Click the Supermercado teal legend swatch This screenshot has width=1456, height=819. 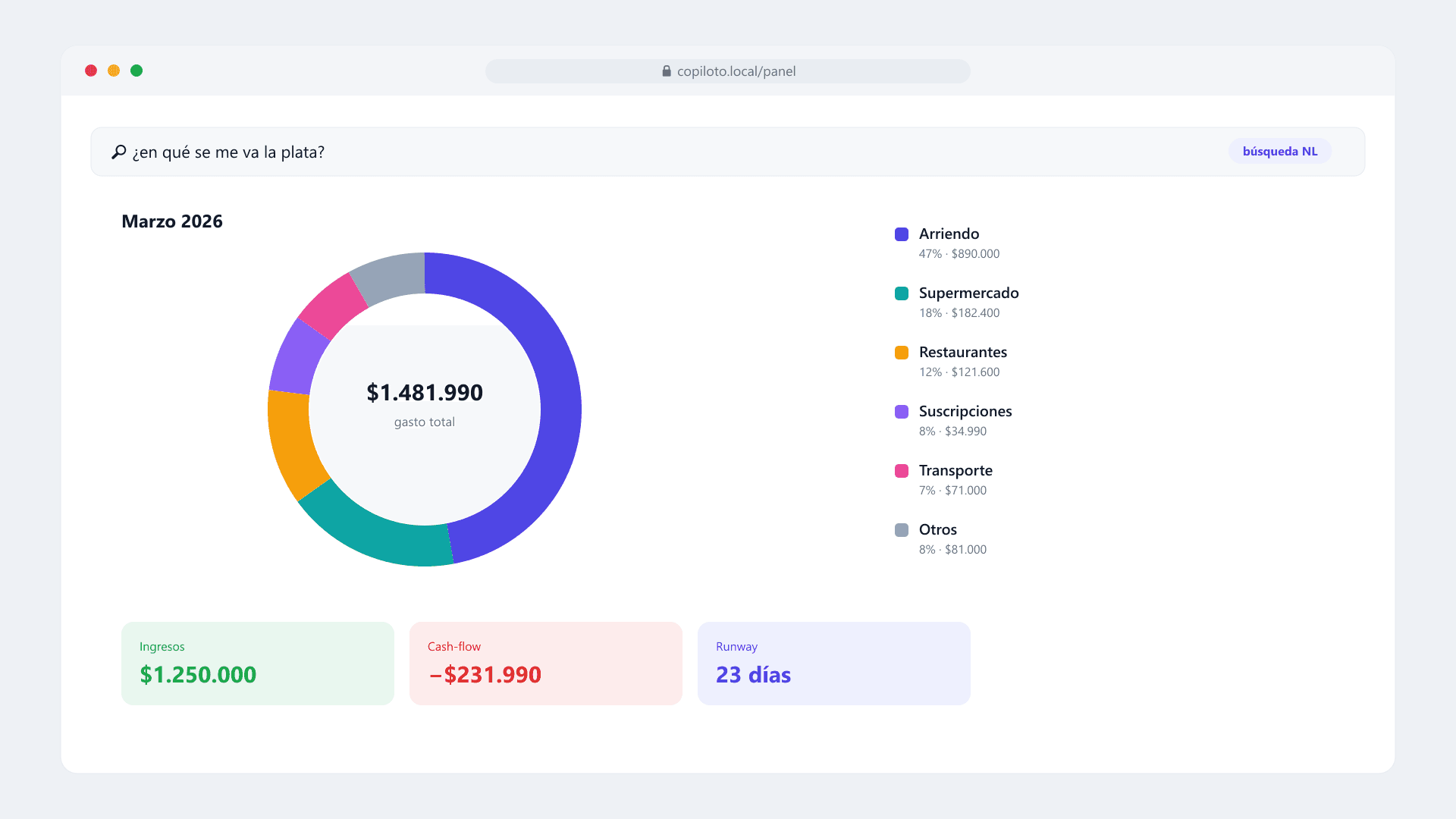(x=902, y=293)
